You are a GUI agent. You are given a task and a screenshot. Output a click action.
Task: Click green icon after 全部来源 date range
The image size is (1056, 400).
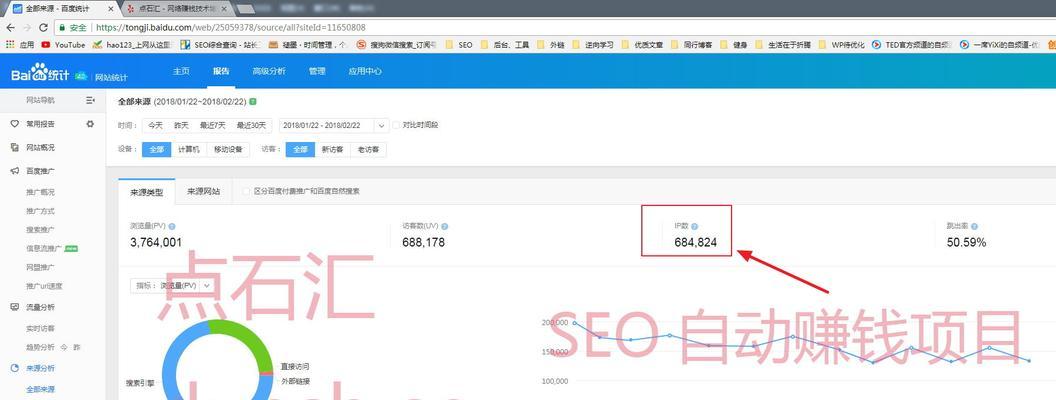[253, 101]
